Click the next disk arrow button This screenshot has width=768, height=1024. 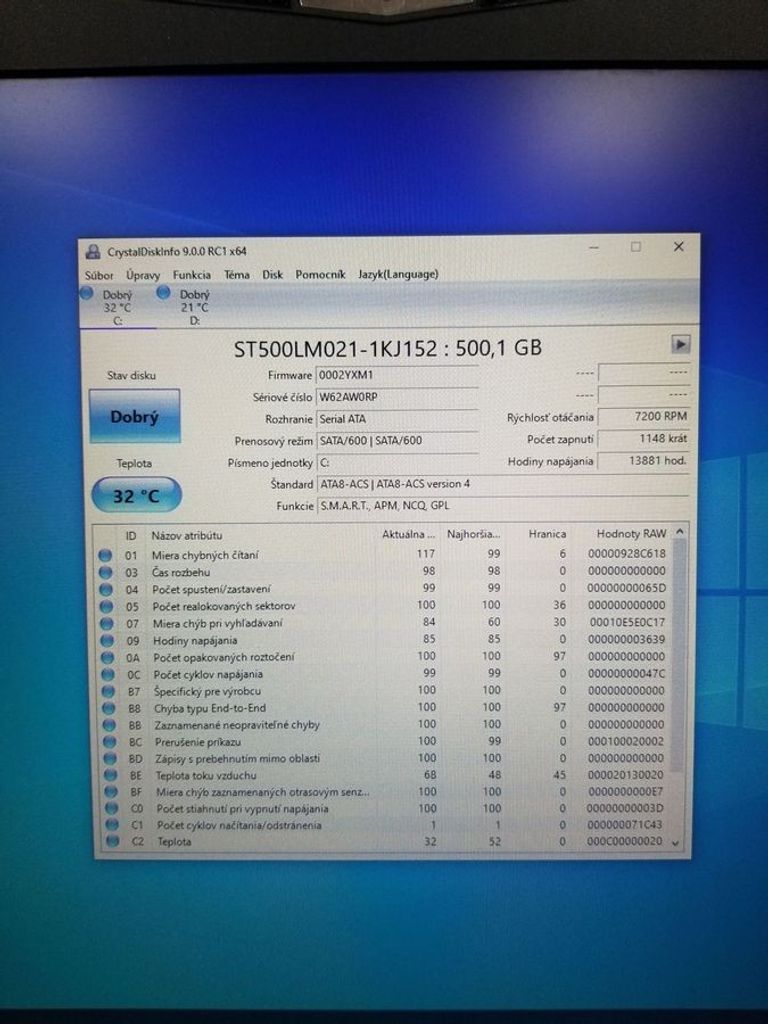click(x=680, y=344)
